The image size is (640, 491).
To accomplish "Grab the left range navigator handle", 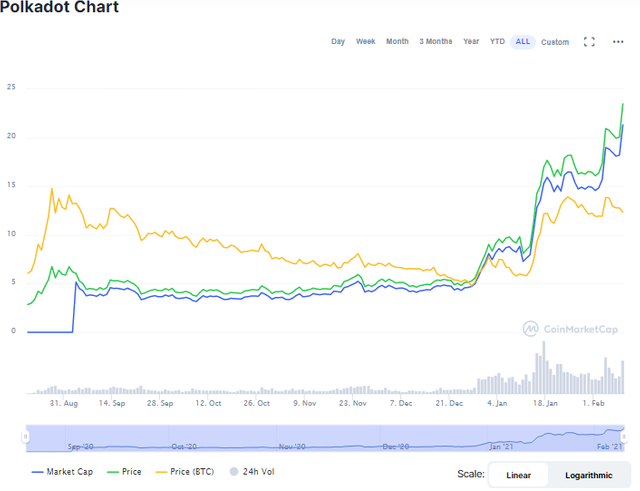I will pyautogui.click(x=25, y=437).
